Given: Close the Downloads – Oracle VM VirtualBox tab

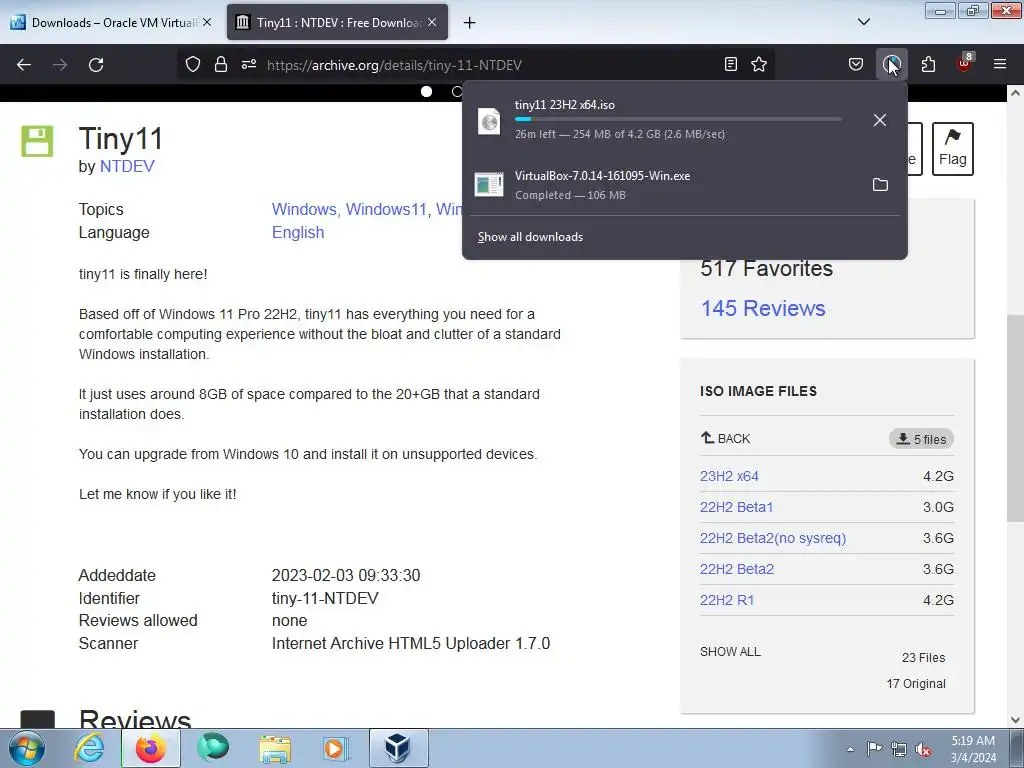Looking at the screenshot, I should [x=207, y=22].
